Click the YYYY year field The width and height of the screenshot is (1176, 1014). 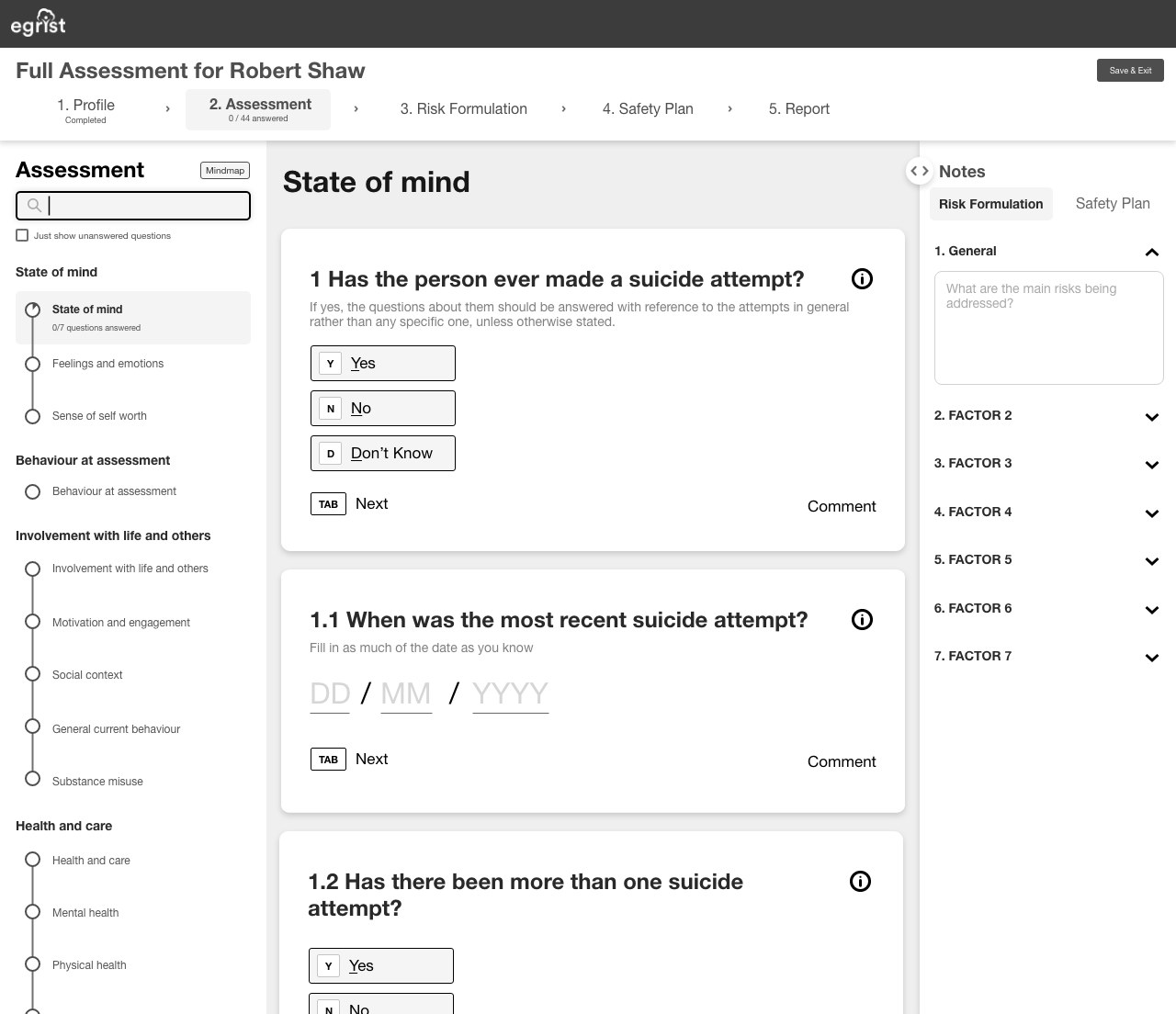pos(511,694)
